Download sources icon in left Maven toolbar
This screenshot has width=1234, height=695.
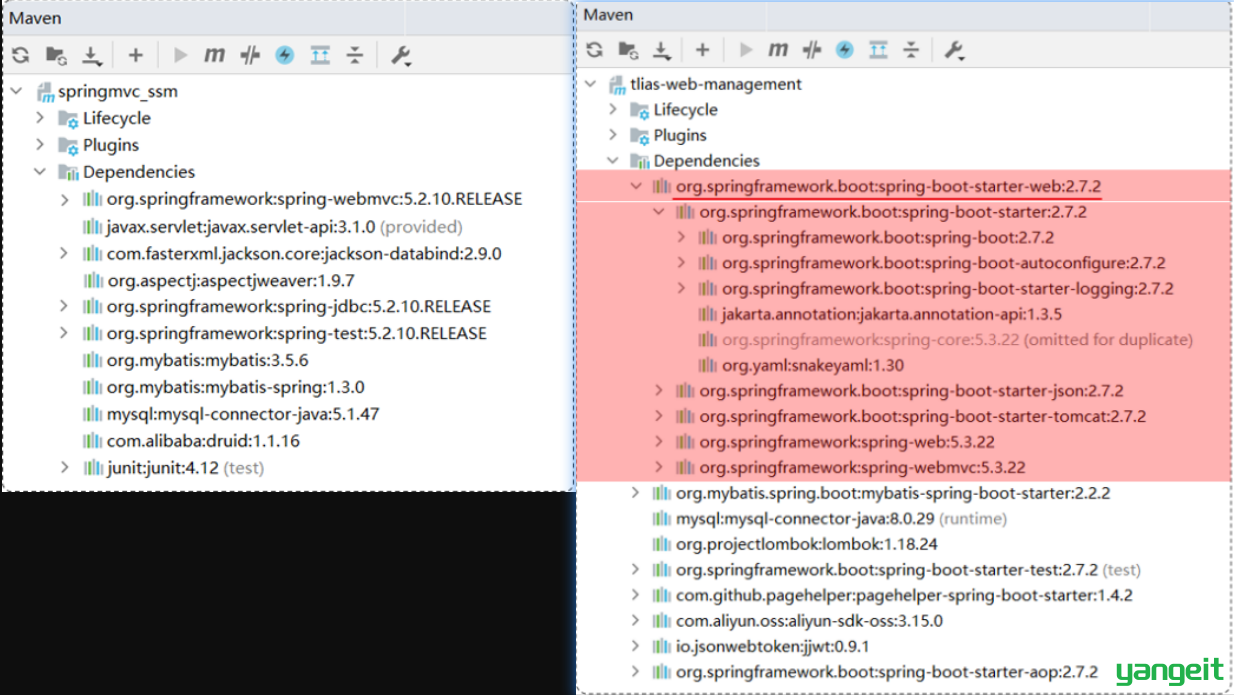91,55
